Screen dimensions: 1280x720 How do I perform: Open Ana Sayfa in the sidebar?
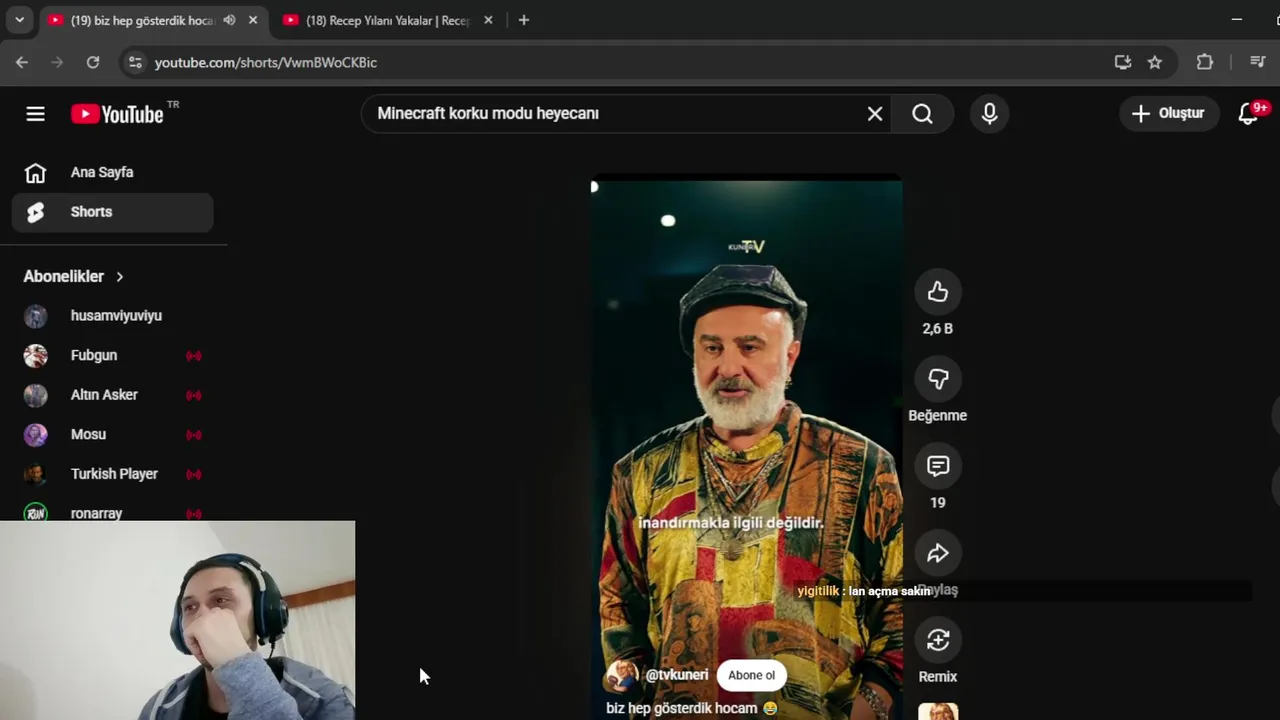112,172
